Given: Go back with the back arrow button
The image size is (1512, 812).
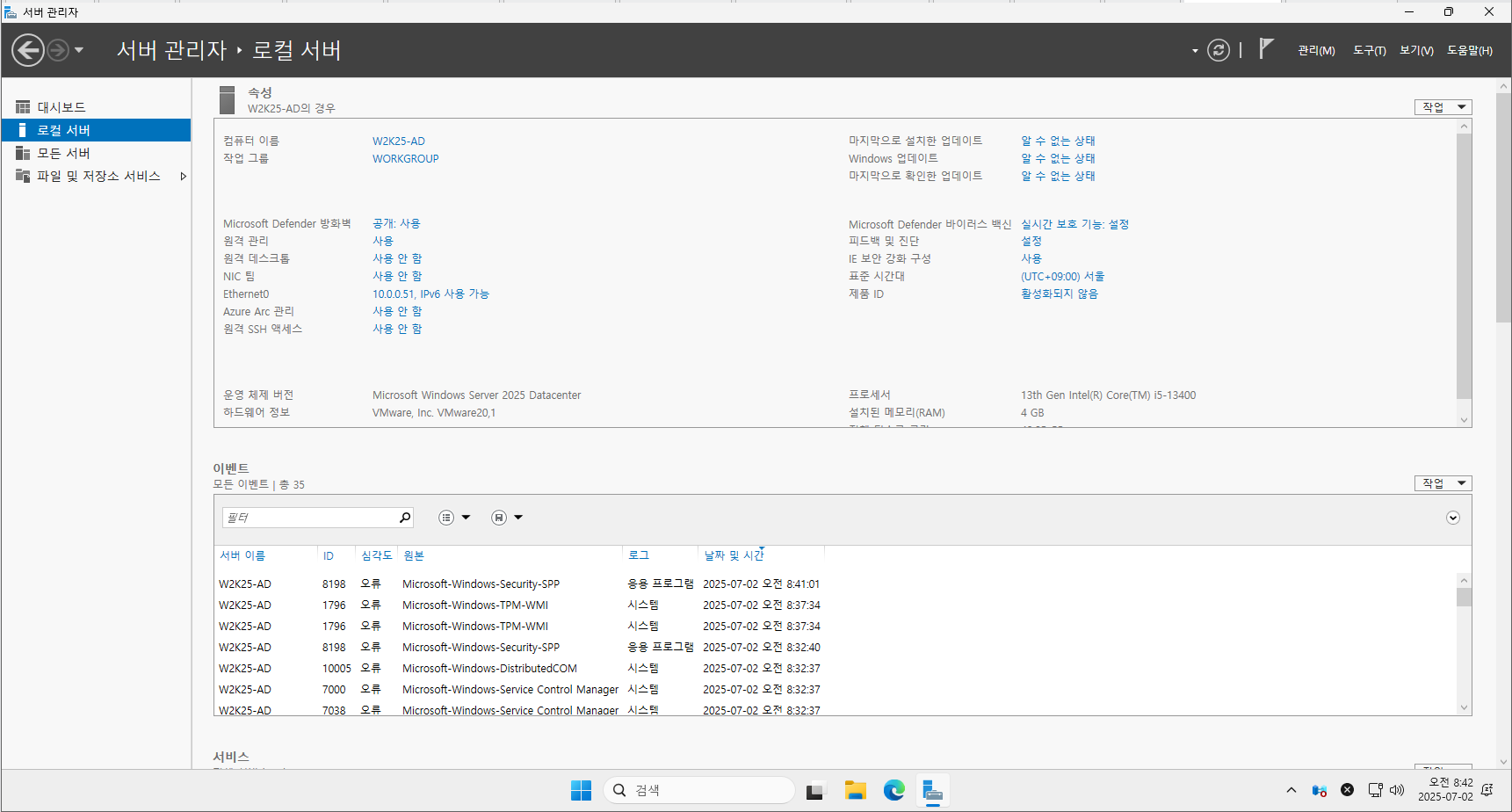Looking at the screenshot, I should pos(28,50).
